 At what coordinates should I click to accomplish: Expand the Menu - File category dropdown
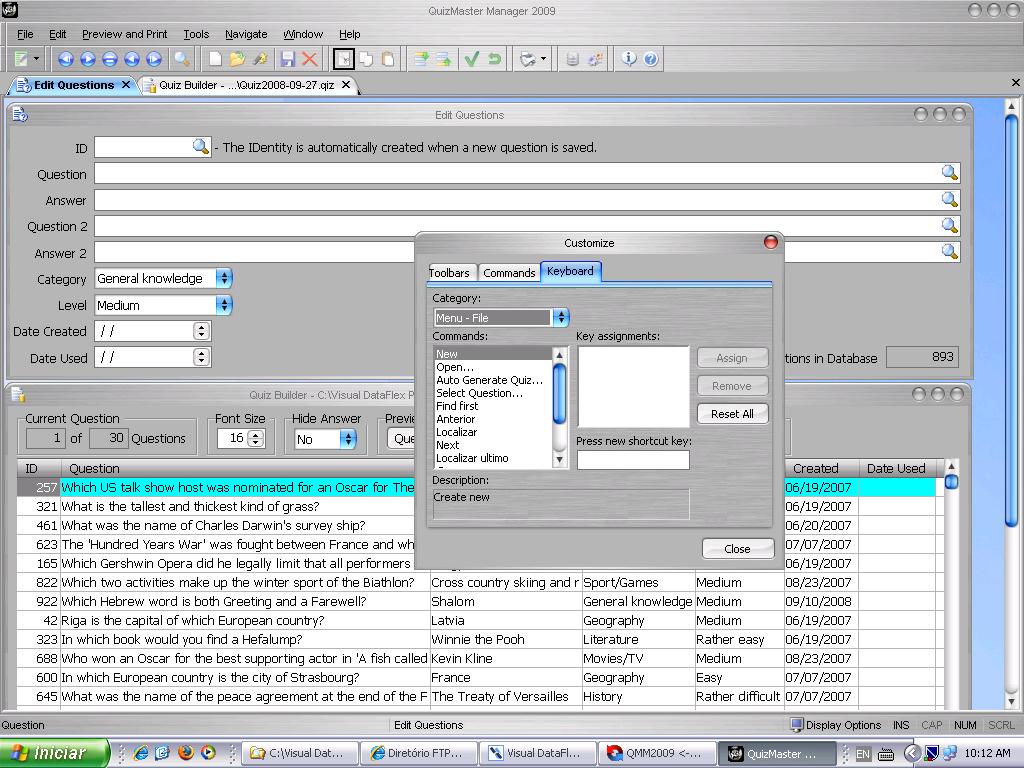pos(561,318)
